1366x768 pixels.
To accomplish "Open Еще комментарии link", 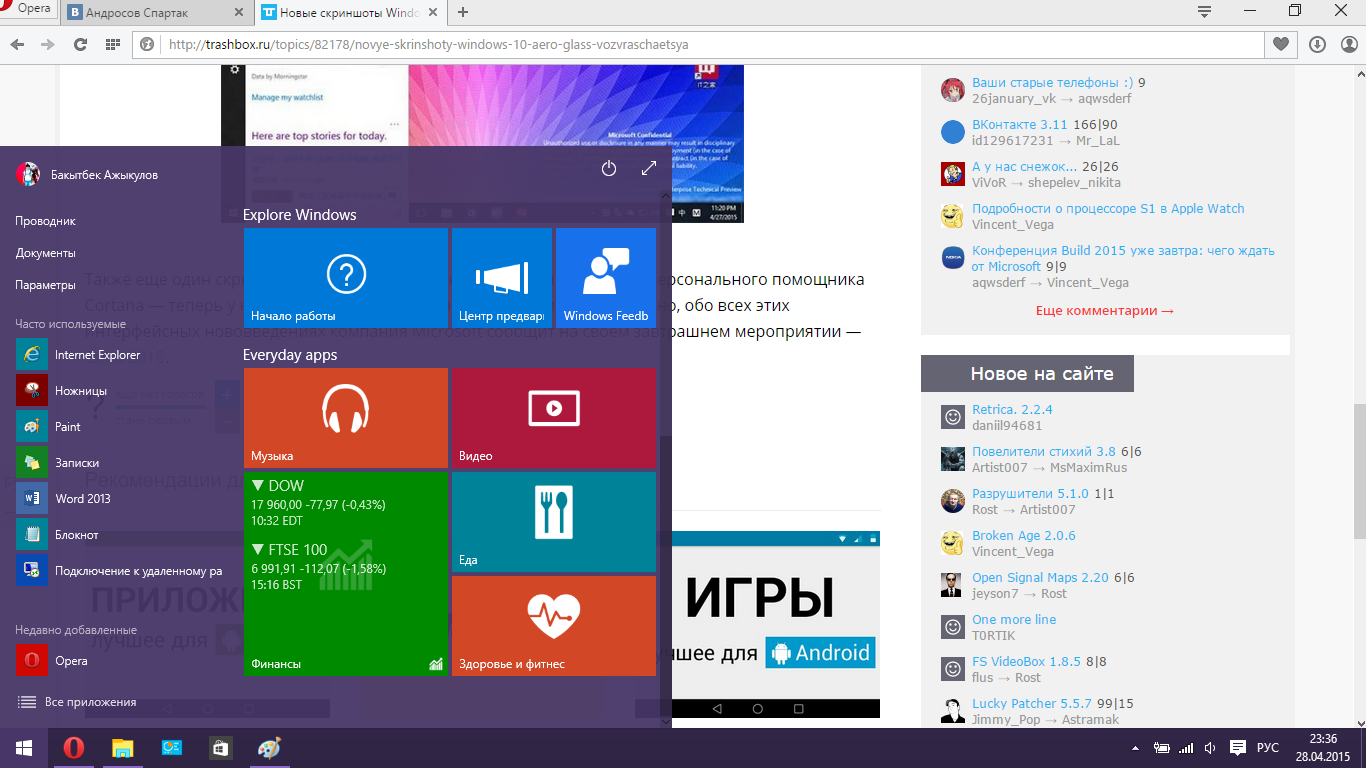I will click(1105, 311).
